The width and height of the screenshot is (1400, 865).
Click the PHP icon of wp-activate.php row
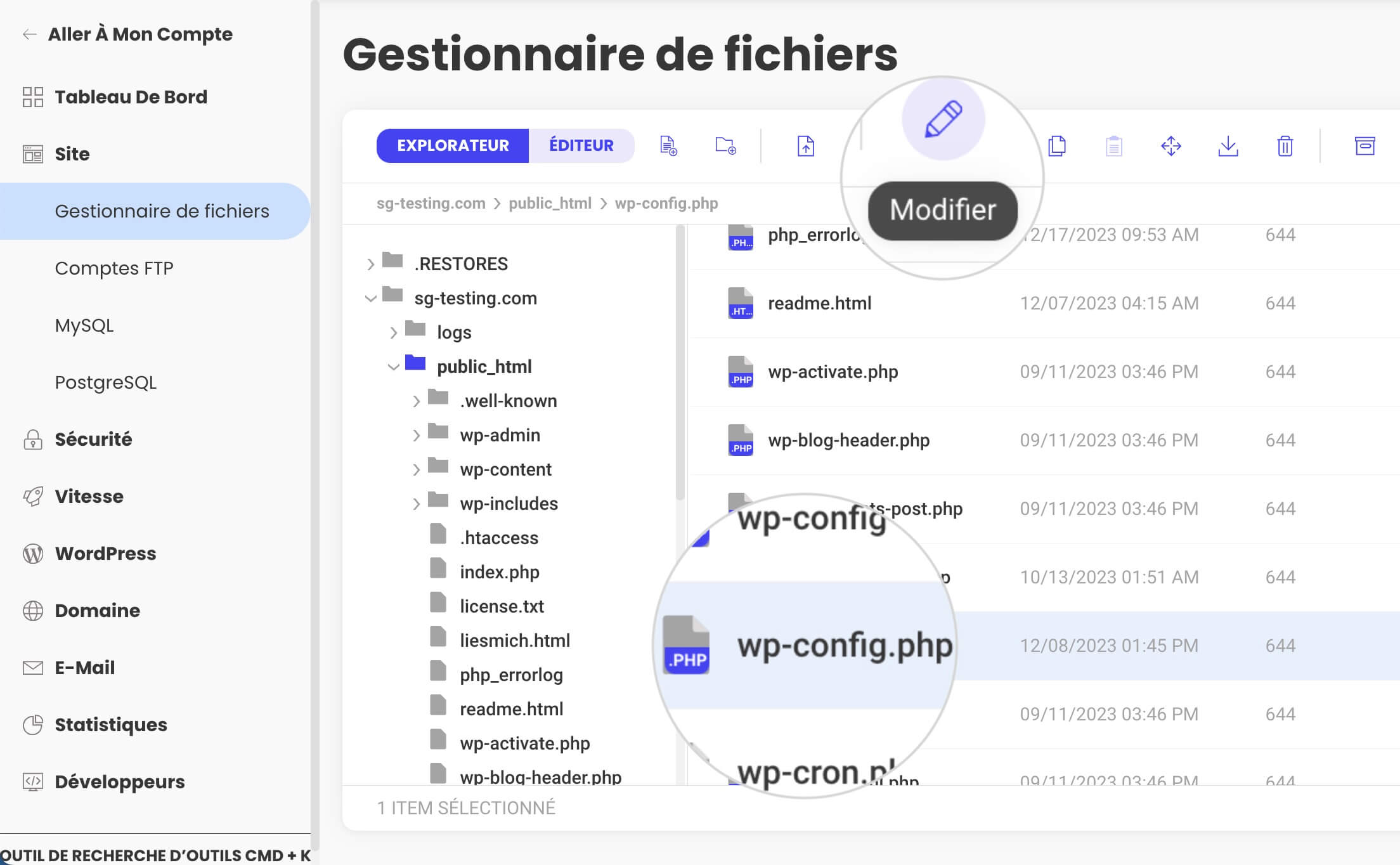[740, 372]
